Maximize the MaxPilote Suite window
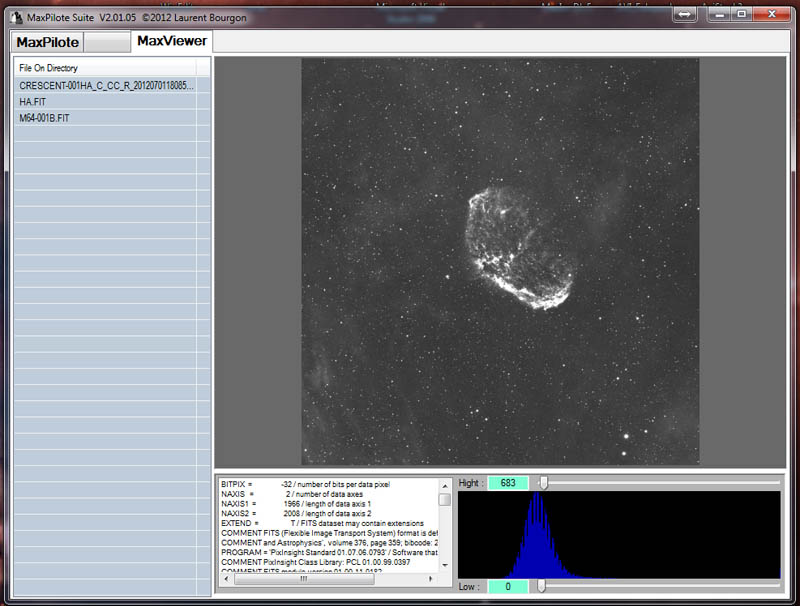Screen dimensions: 800x606 point(742,14)
